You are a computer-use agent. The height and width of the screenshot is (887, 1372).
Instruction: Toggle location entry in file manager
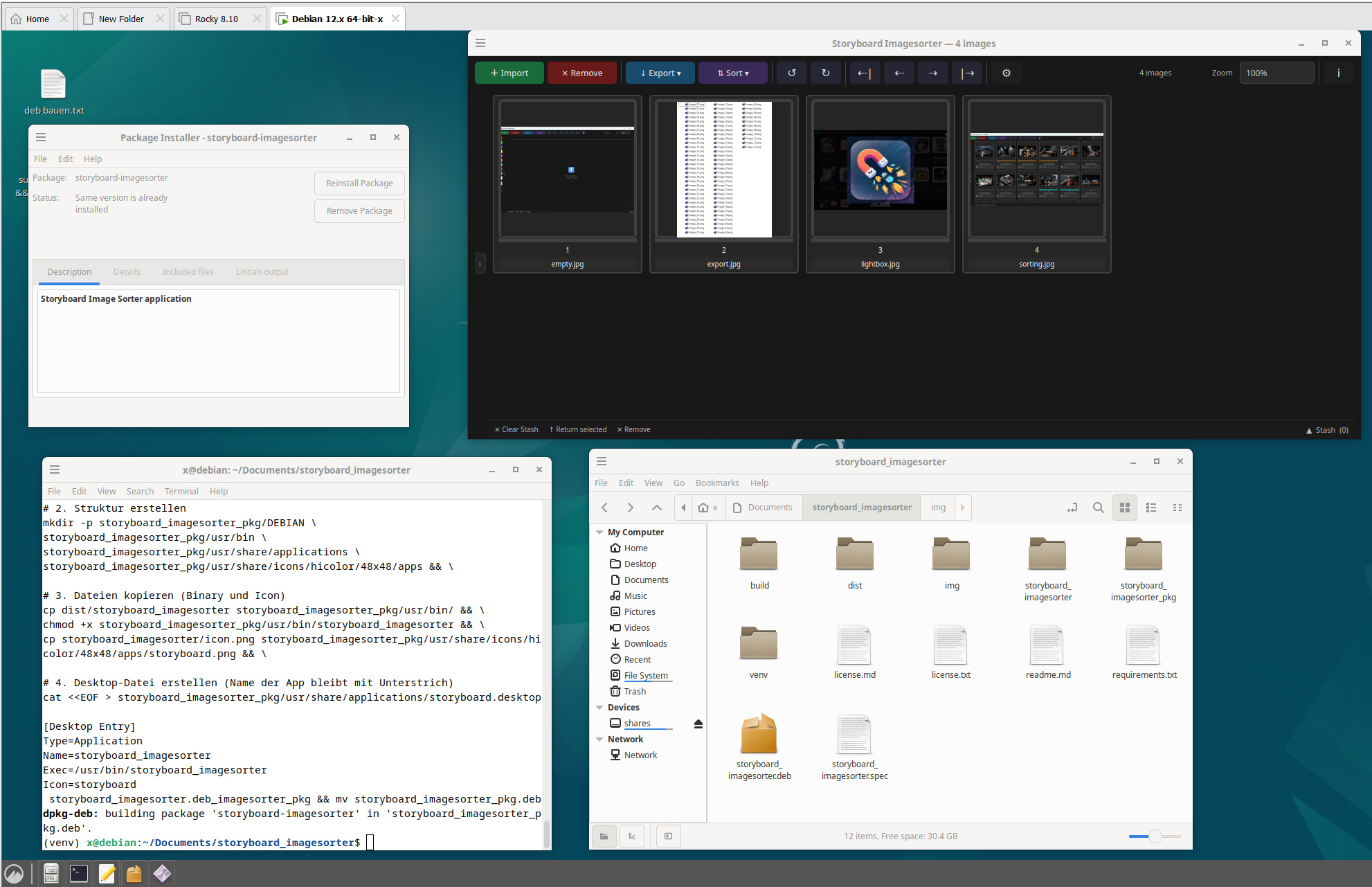tap(1072, 508)
